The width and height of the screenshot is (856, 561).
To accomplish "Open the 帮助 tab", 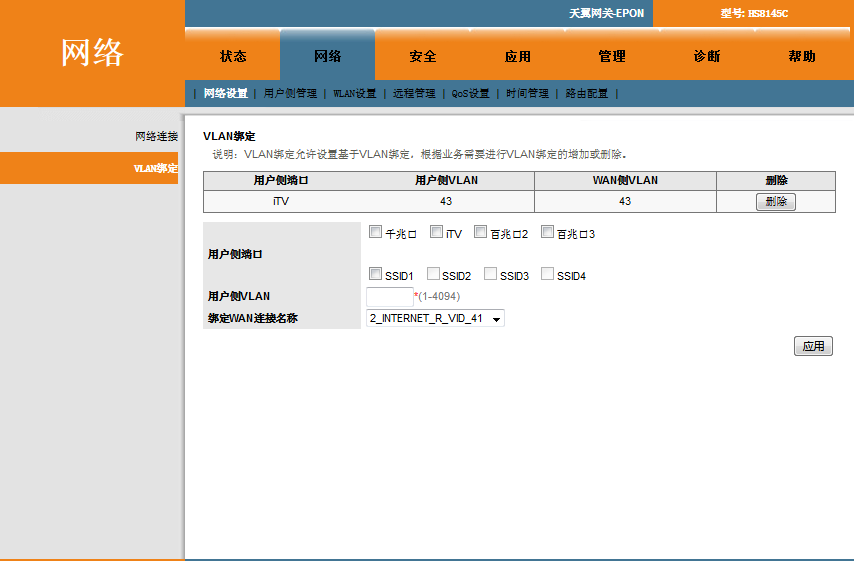I will [x=802, y=56].
